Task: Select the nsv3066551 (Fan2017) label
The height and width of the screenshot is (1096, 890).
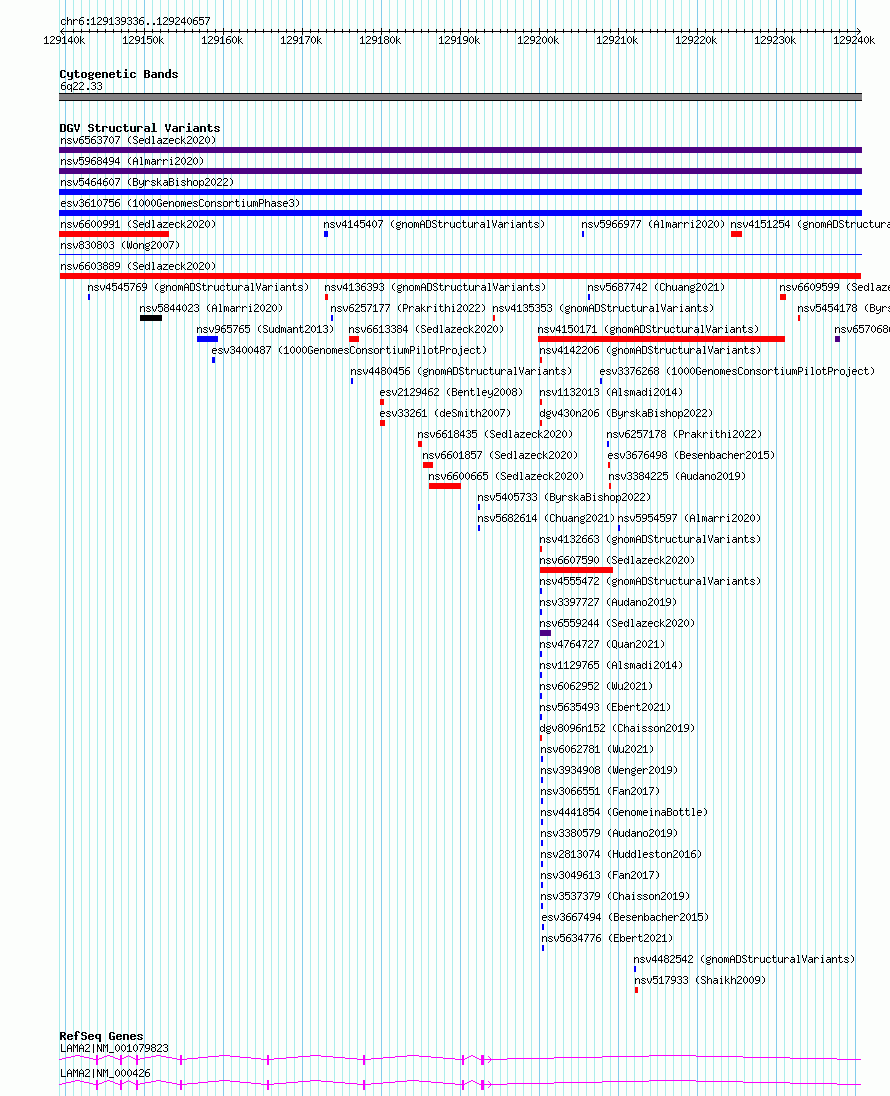Action: pyautogui.click(x=600, y=791)
